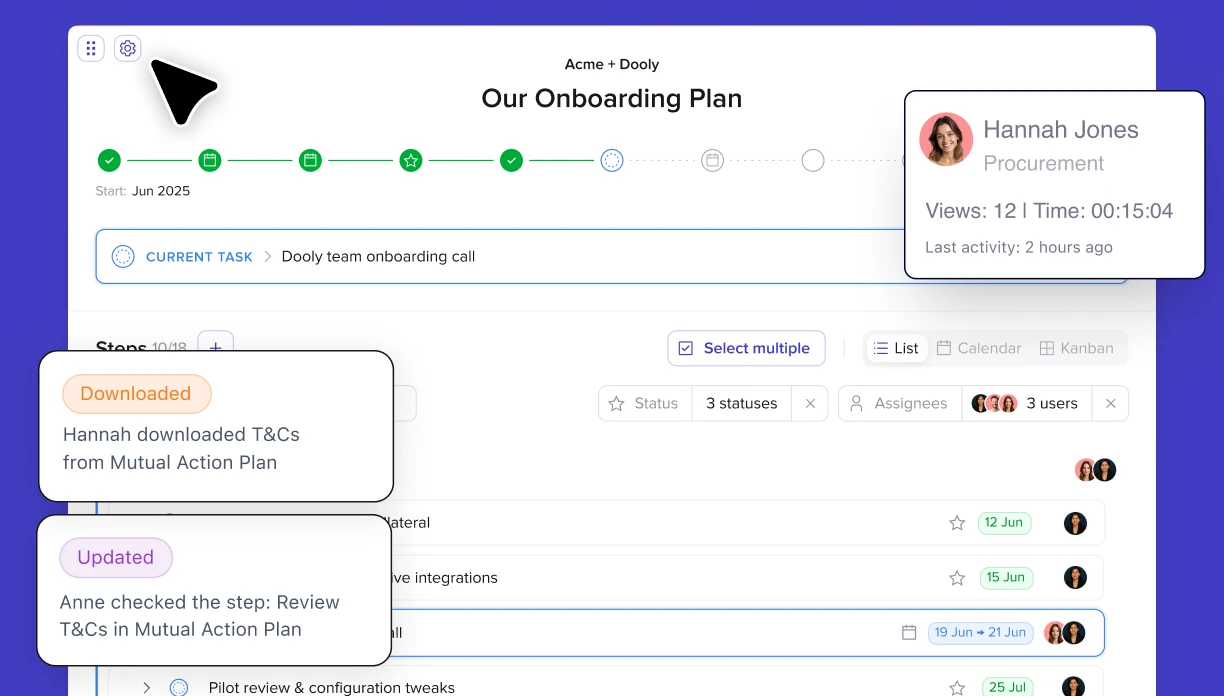Click the start date Jun 2025
This screenshot has width=1224, height=696.
161,191
